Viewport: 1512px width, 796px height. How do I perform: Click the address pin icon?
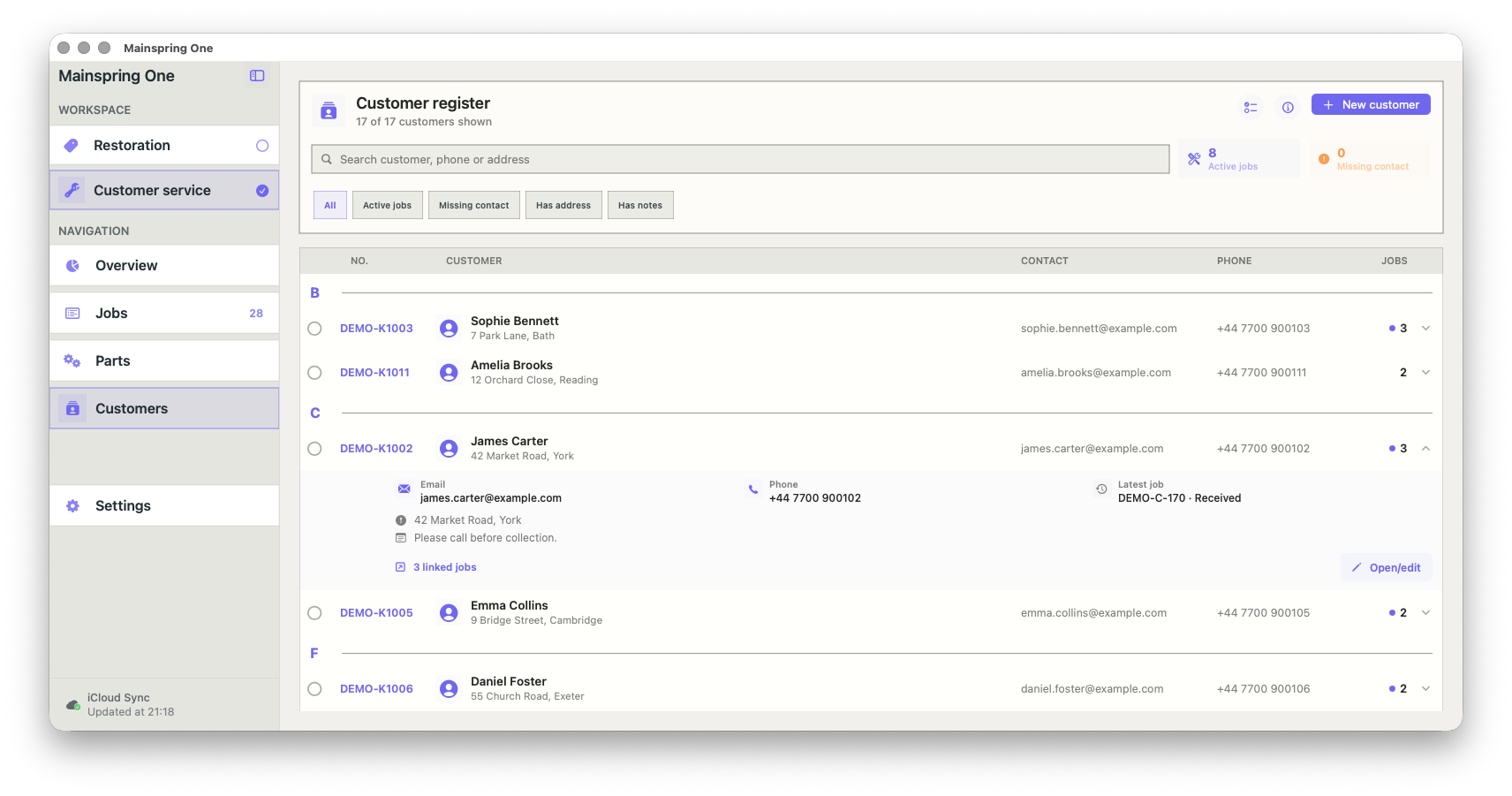(401, 520)
